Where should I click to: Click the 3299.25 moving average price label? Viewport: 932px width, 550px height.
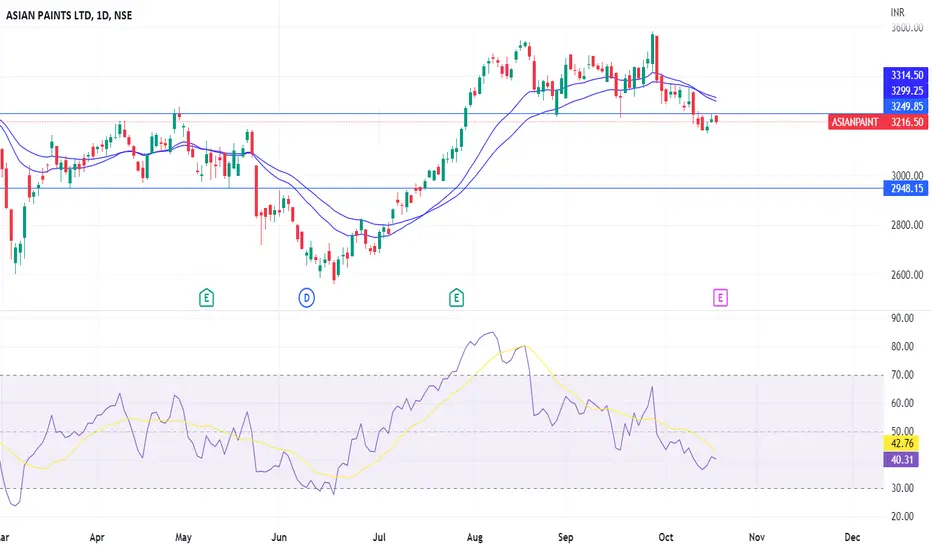[x=906, y=90]
